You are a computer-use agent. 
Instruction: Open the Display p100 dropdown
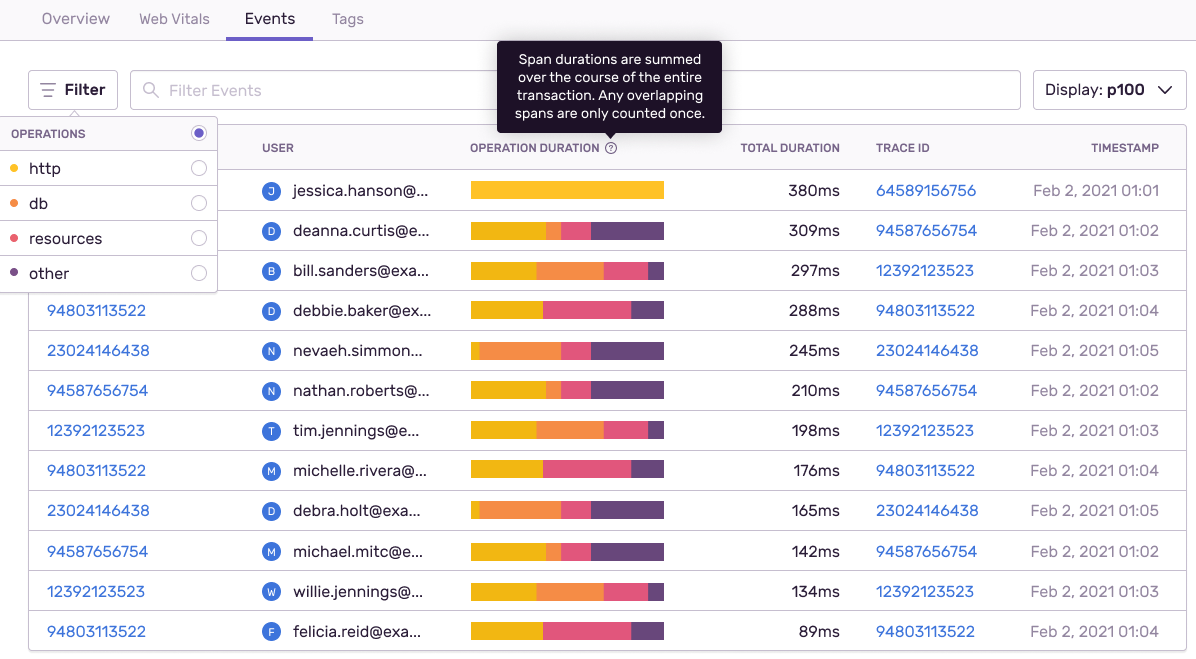pos(1108,90)
